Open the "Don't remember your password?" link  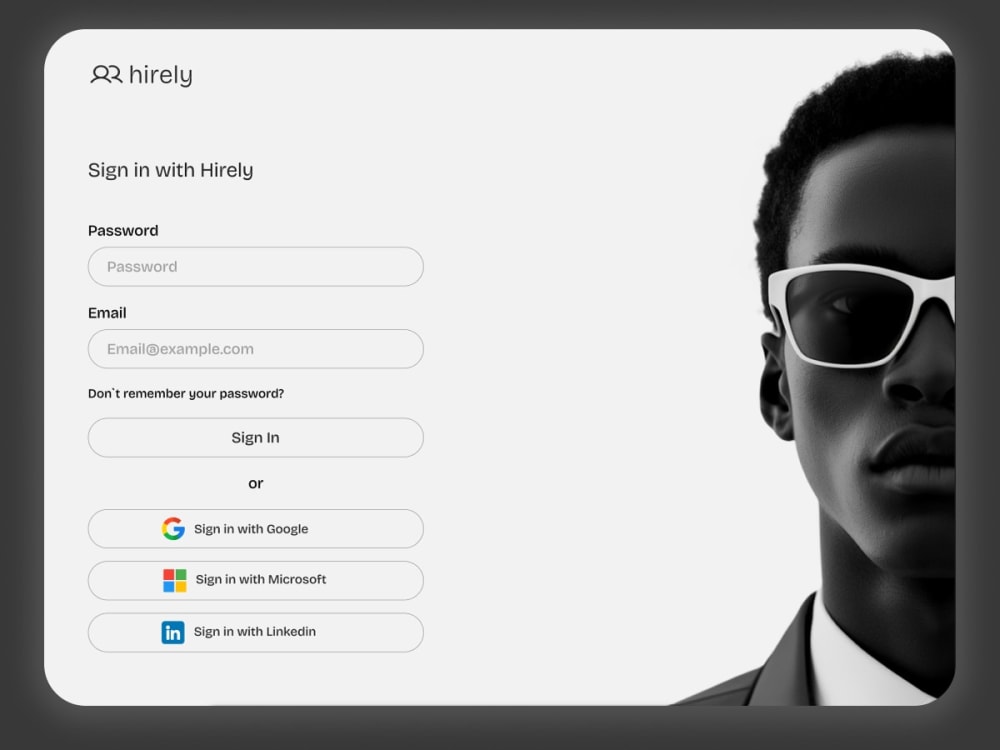pyautogui.click(x=186, y=393)
